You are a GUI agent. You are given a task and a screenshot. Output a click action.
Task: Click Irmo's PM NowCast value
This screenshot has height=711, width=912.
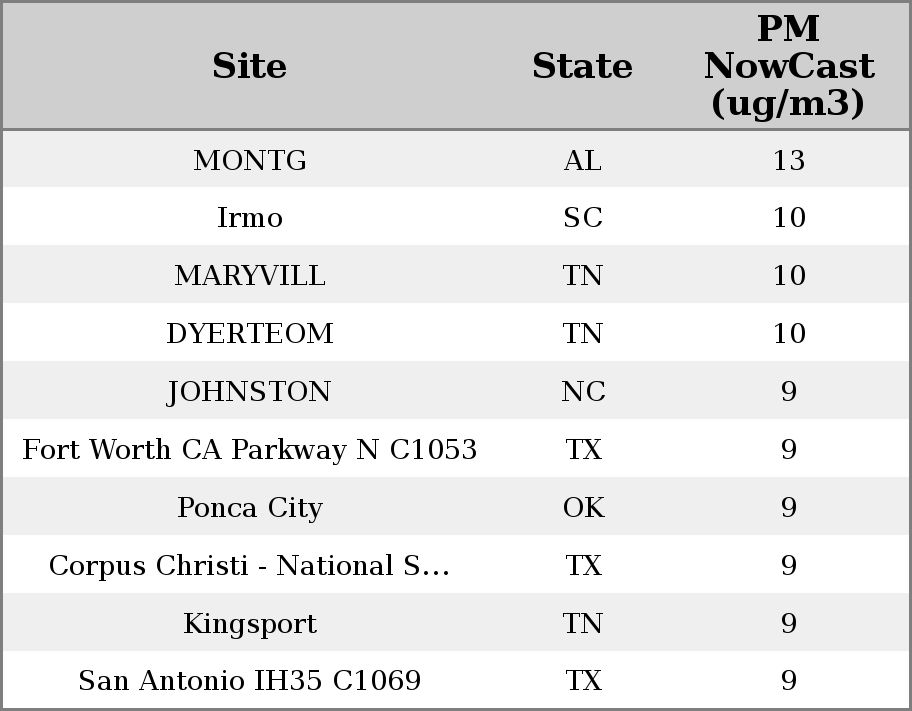(788, 218)
